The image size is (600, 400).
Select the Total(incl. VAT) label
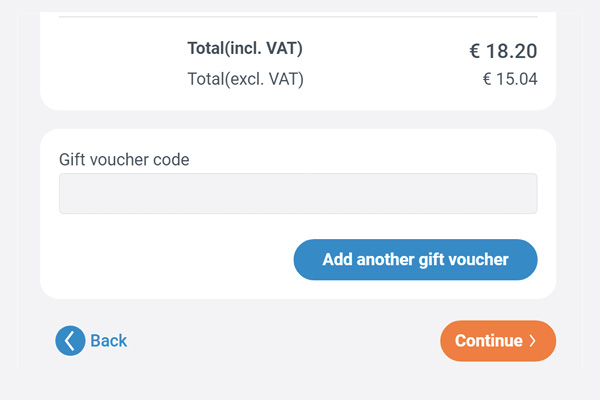point(245,48)
